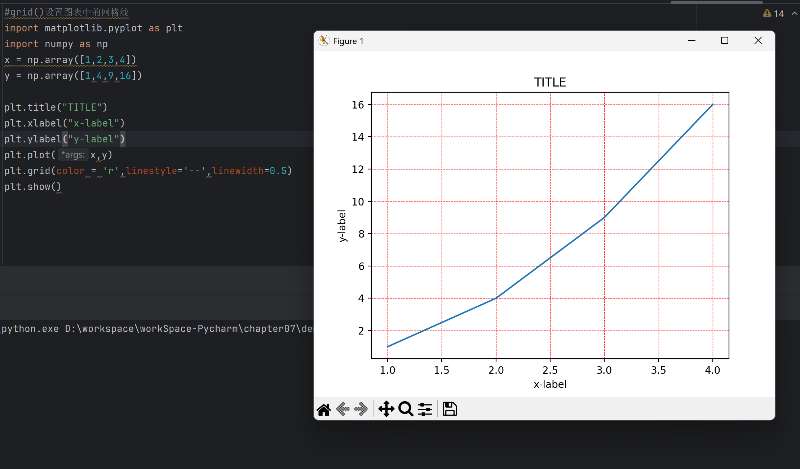Screen dimensions: 800x469
Task: Click the python.exe run command path
Action: coord(157,329)
